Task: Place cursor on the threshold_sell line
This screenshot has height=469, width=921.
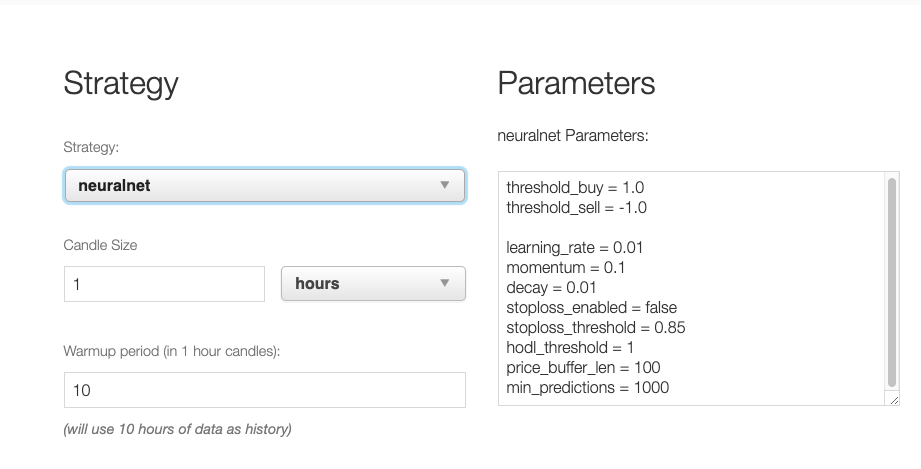Action: 577,208
